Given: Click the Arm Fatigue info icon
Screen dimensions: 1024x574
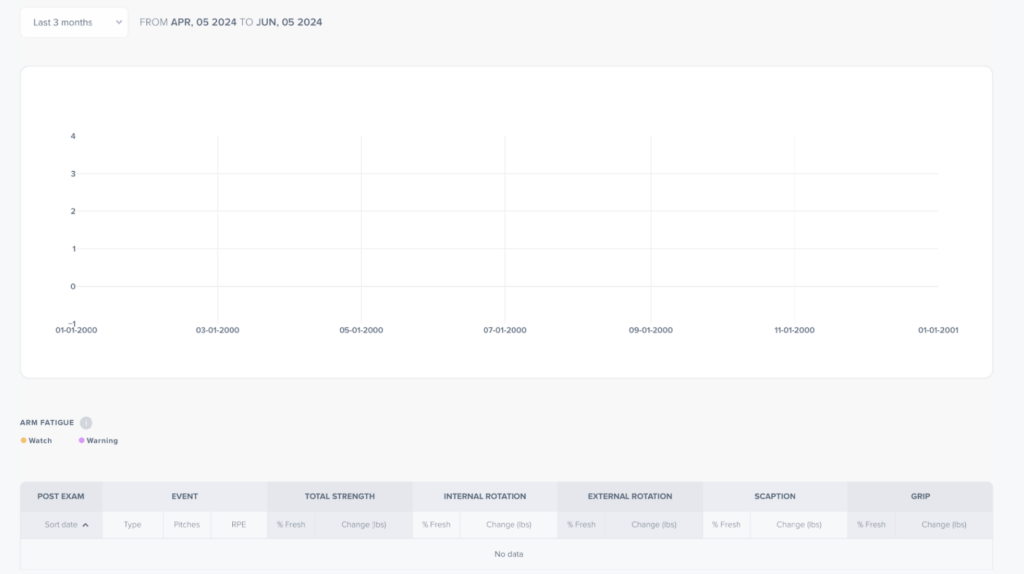Looking at the screenshot, I should 86,423.
